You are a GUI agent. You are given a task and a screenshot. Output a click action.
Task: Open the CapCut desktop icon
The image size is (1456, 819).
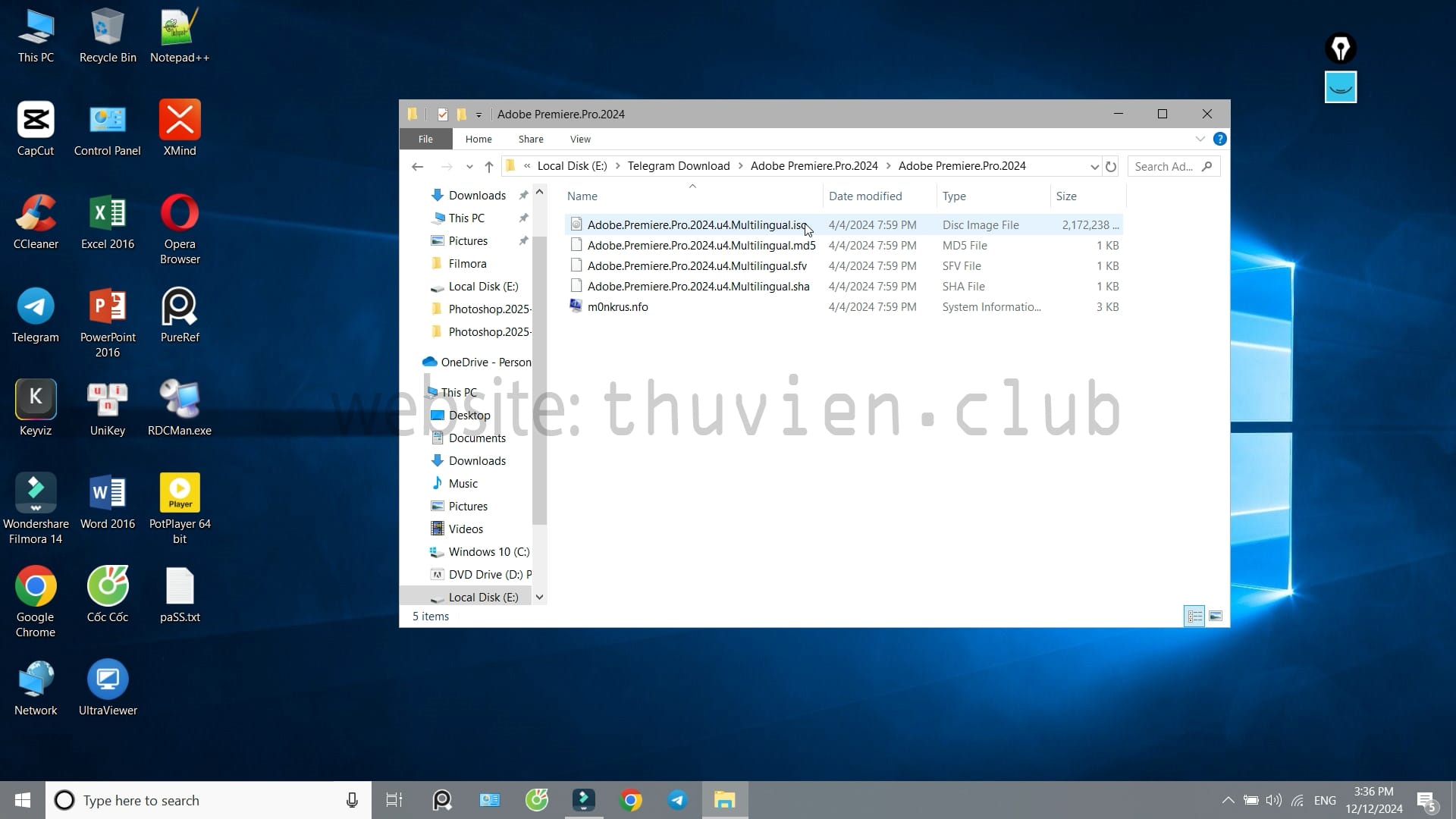tap(36, 128)
